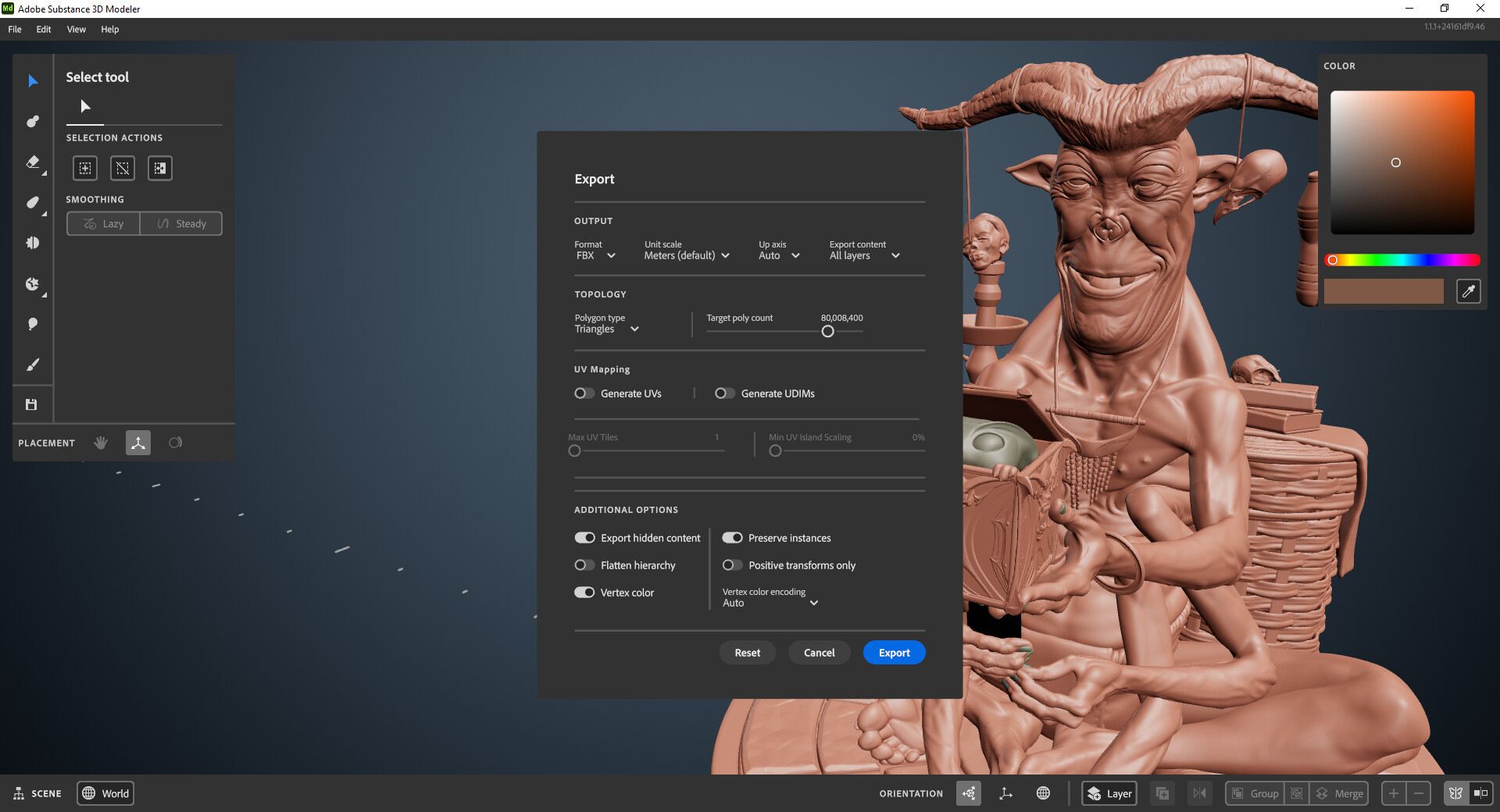Enable Flatten hierarchy
The image size is (1500, 812).
coord(584,564)
